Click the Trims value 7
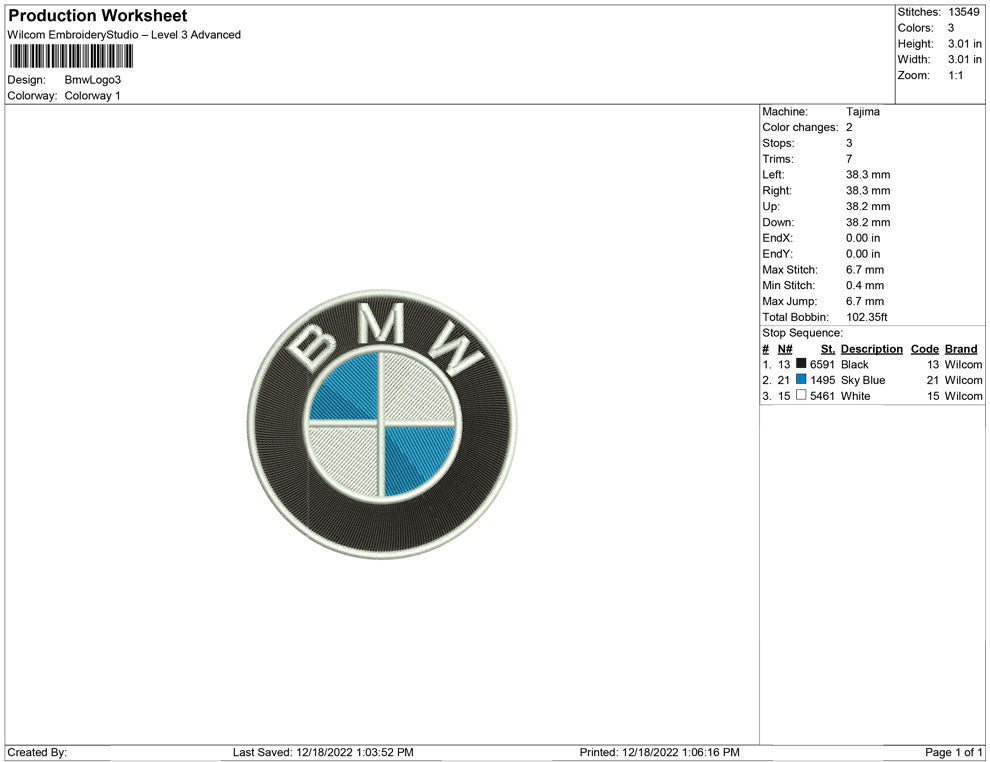This screenshot has height=762, width=990. tap(849, 158)
